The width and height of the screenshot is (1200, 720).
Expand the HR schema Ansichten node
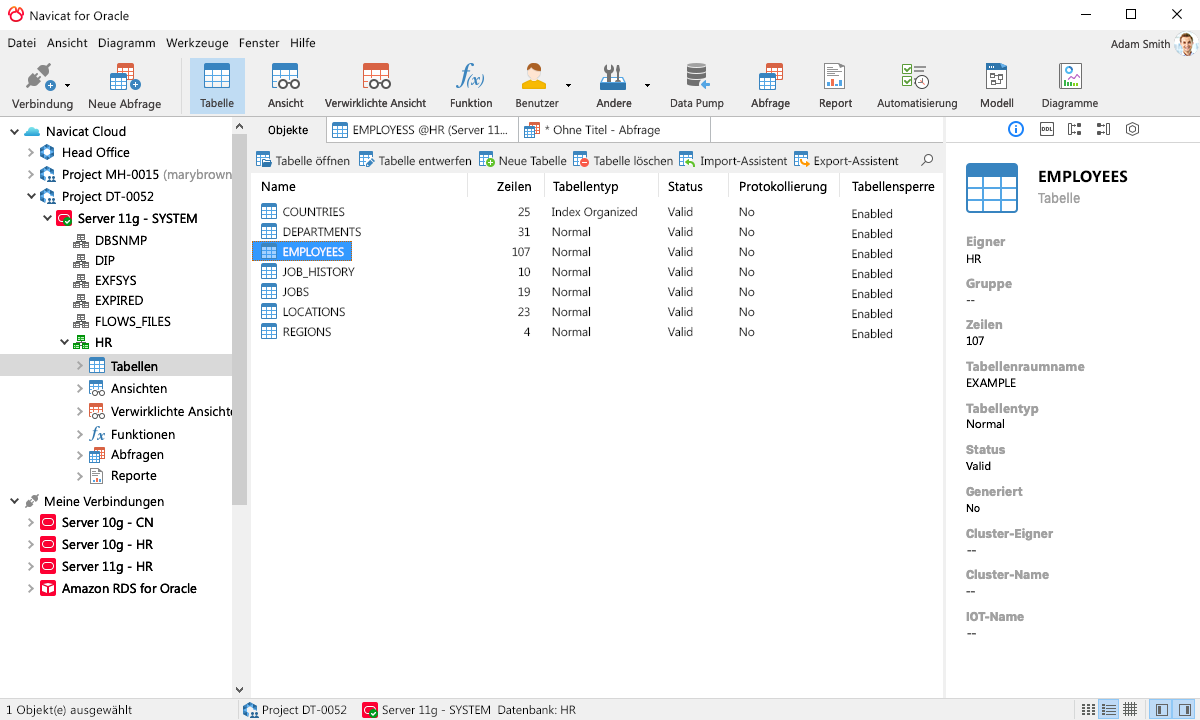[78, 388]
